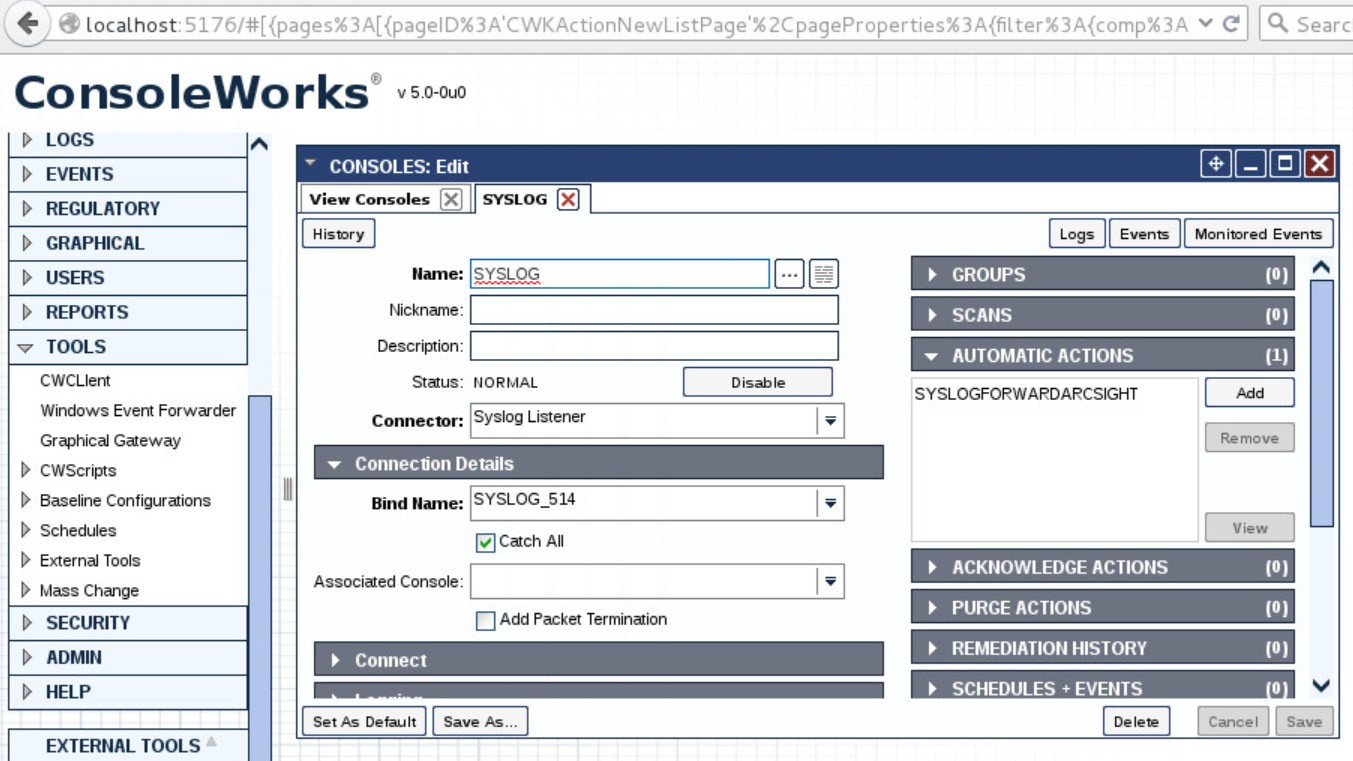
Task: Click the Save As... button
Action: click(480, 721)
